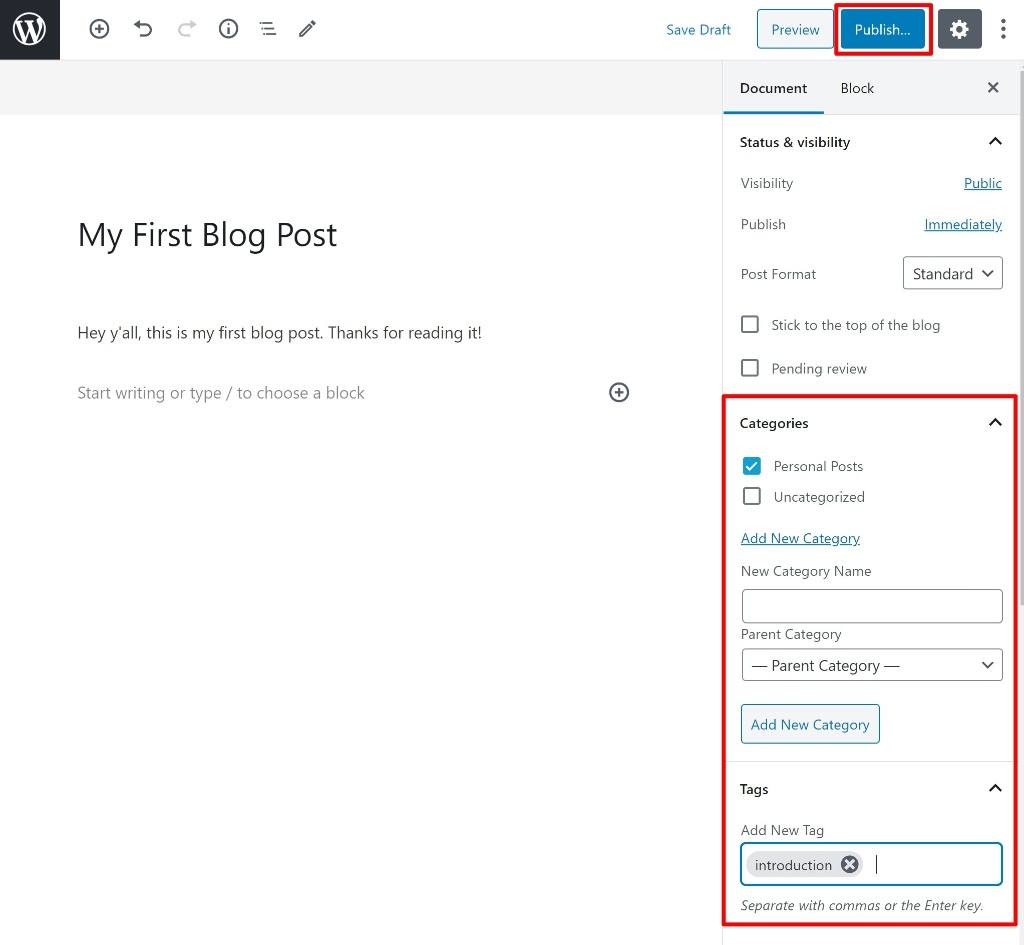
Task: Click the Add New Category button
Action: [x=810, y=724]
